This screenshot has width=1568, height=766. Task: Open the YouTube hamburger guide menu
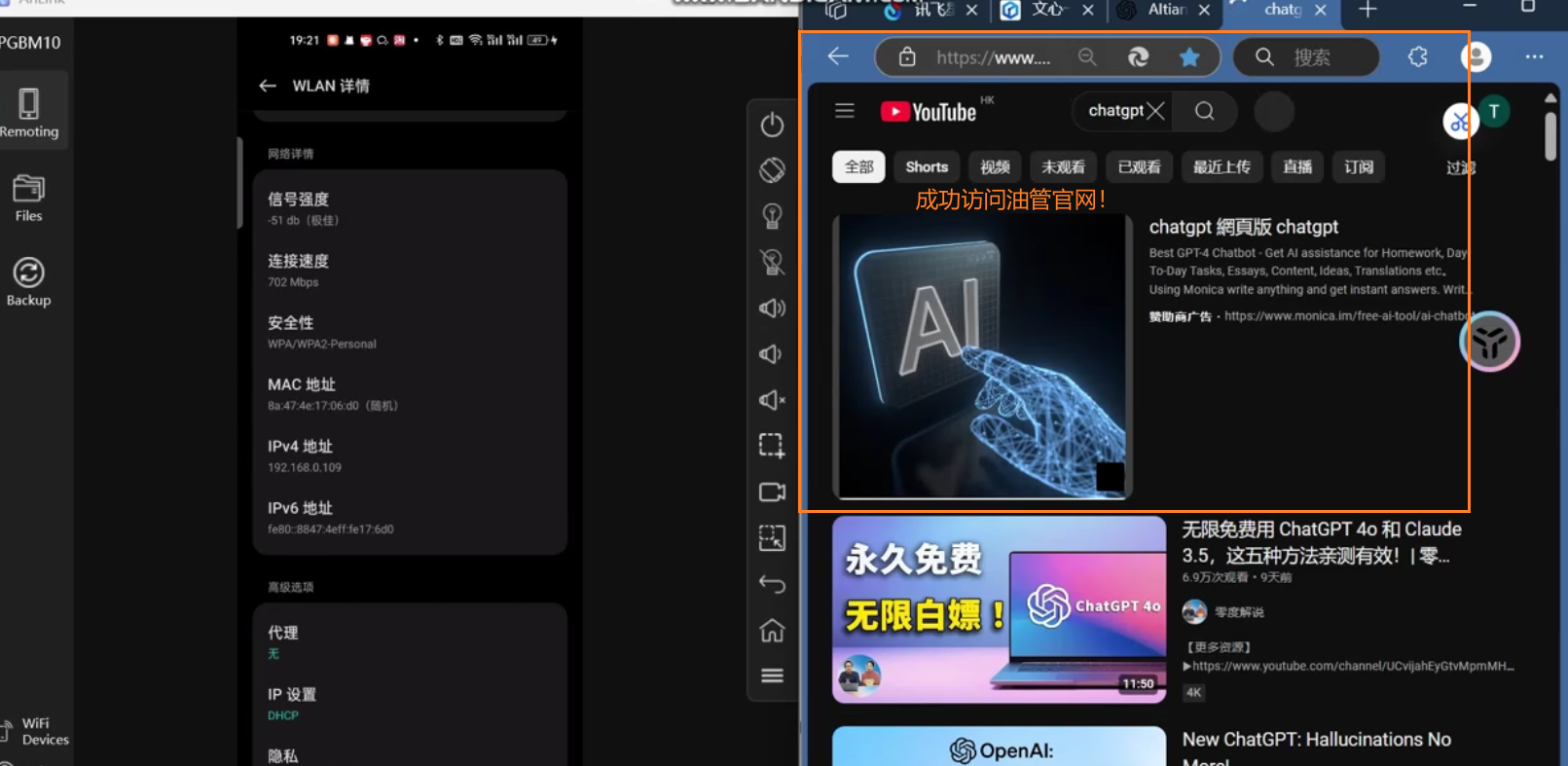click(x=845, y=111)
